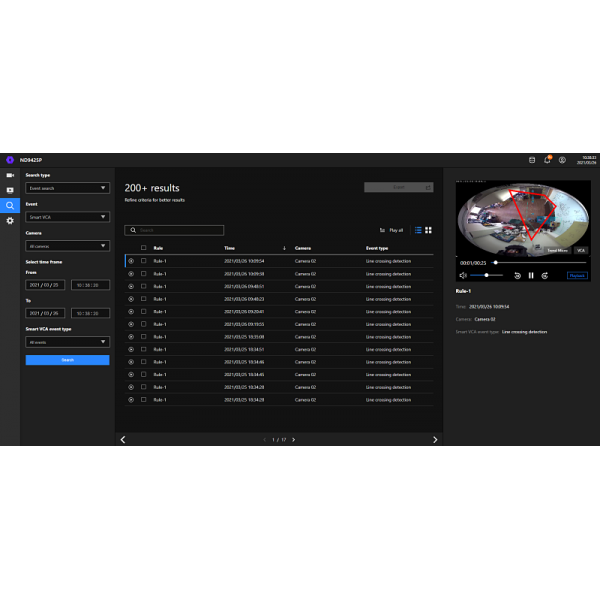
Task: Click the blue Search button
Action: point(67,360)
